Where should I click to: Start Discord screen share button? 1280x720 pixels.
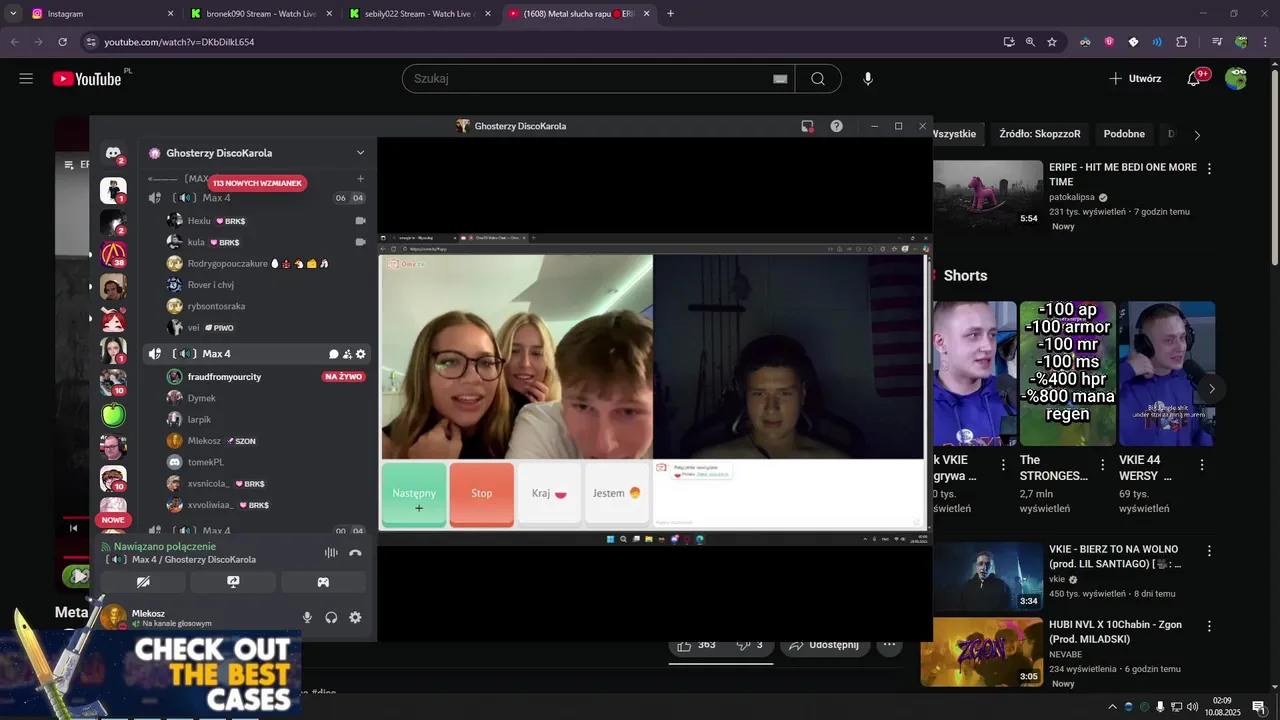coord(233,582)
